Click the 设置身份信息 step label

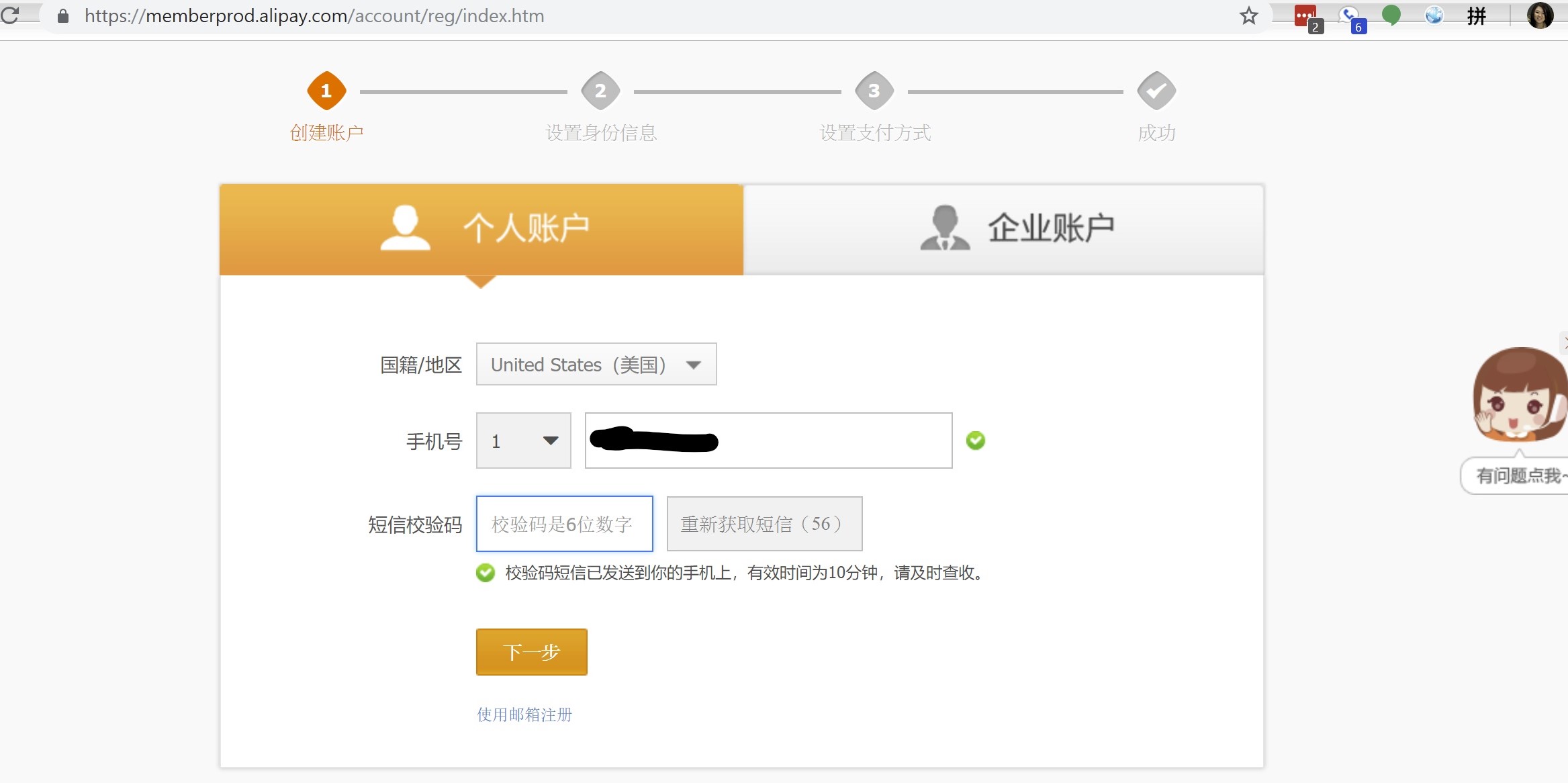(601, 133)
